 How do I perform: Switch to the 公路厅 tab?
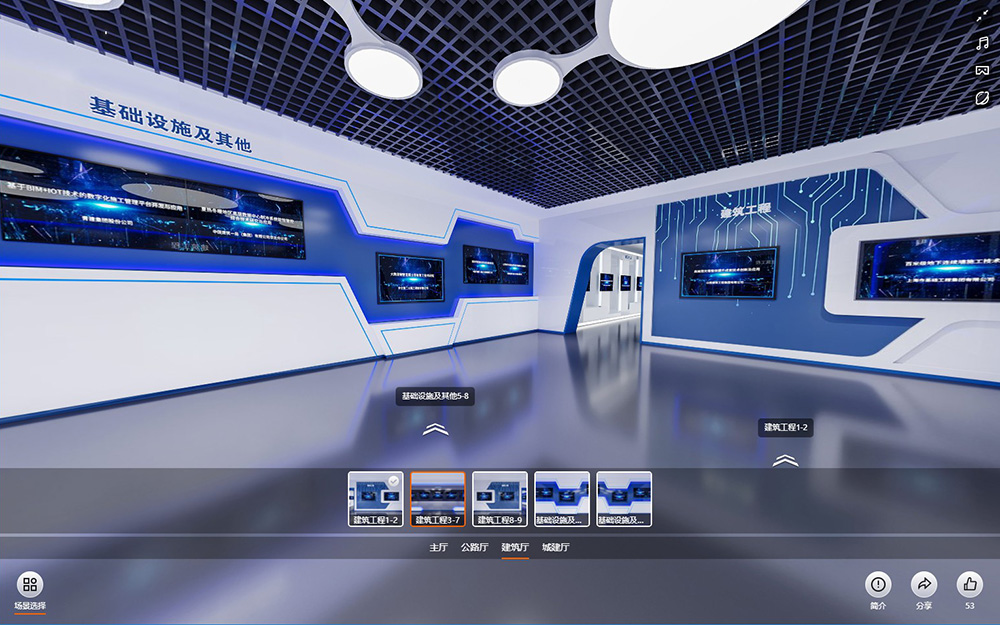[474, 548]
